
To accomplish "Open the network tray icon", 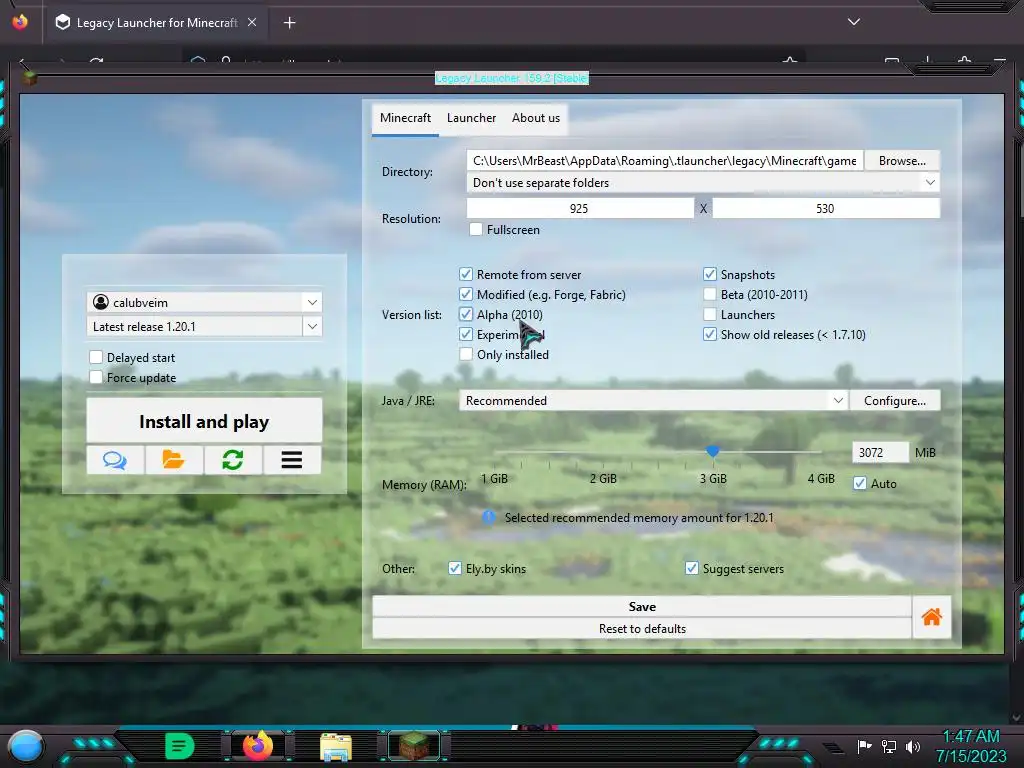I will click(888, 746).
